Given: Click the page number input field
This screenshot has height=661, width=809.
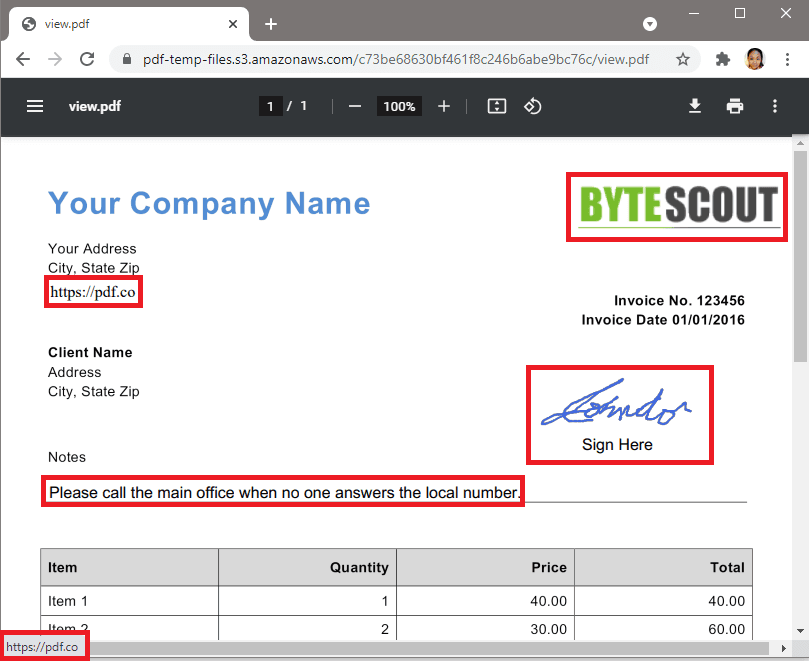Looking at the screenshot, I should click(270, 106).
